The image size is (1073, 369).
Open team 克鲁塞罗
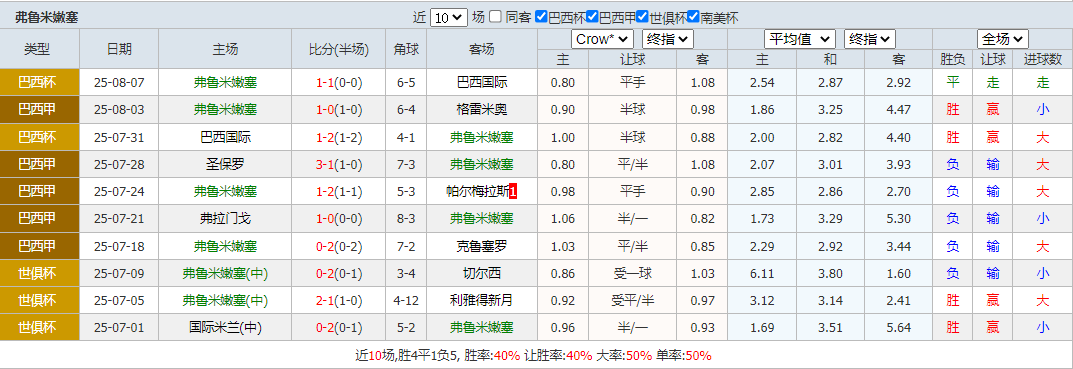pos(482,246)
